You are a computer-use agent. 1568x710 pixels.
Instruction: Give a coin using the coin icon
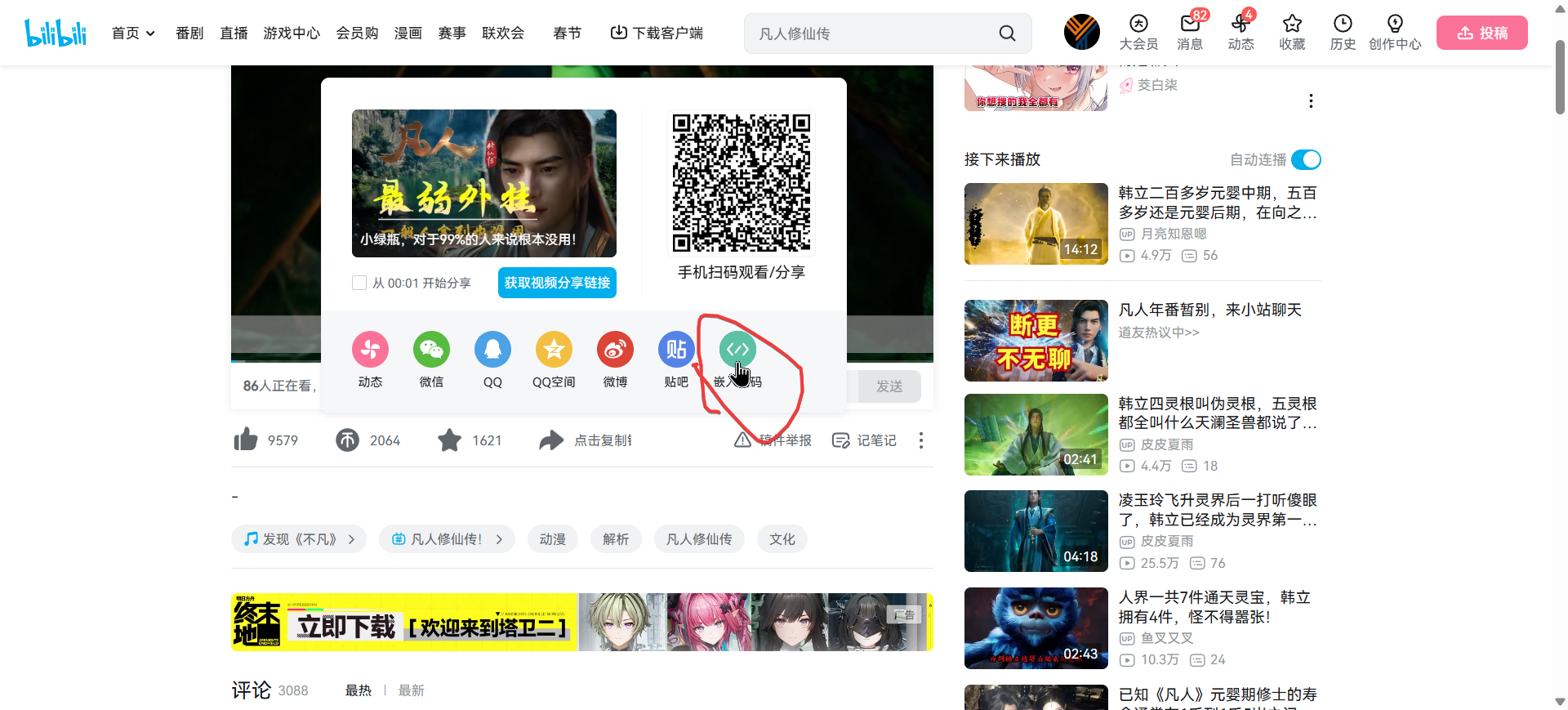(x=348, y=440)
